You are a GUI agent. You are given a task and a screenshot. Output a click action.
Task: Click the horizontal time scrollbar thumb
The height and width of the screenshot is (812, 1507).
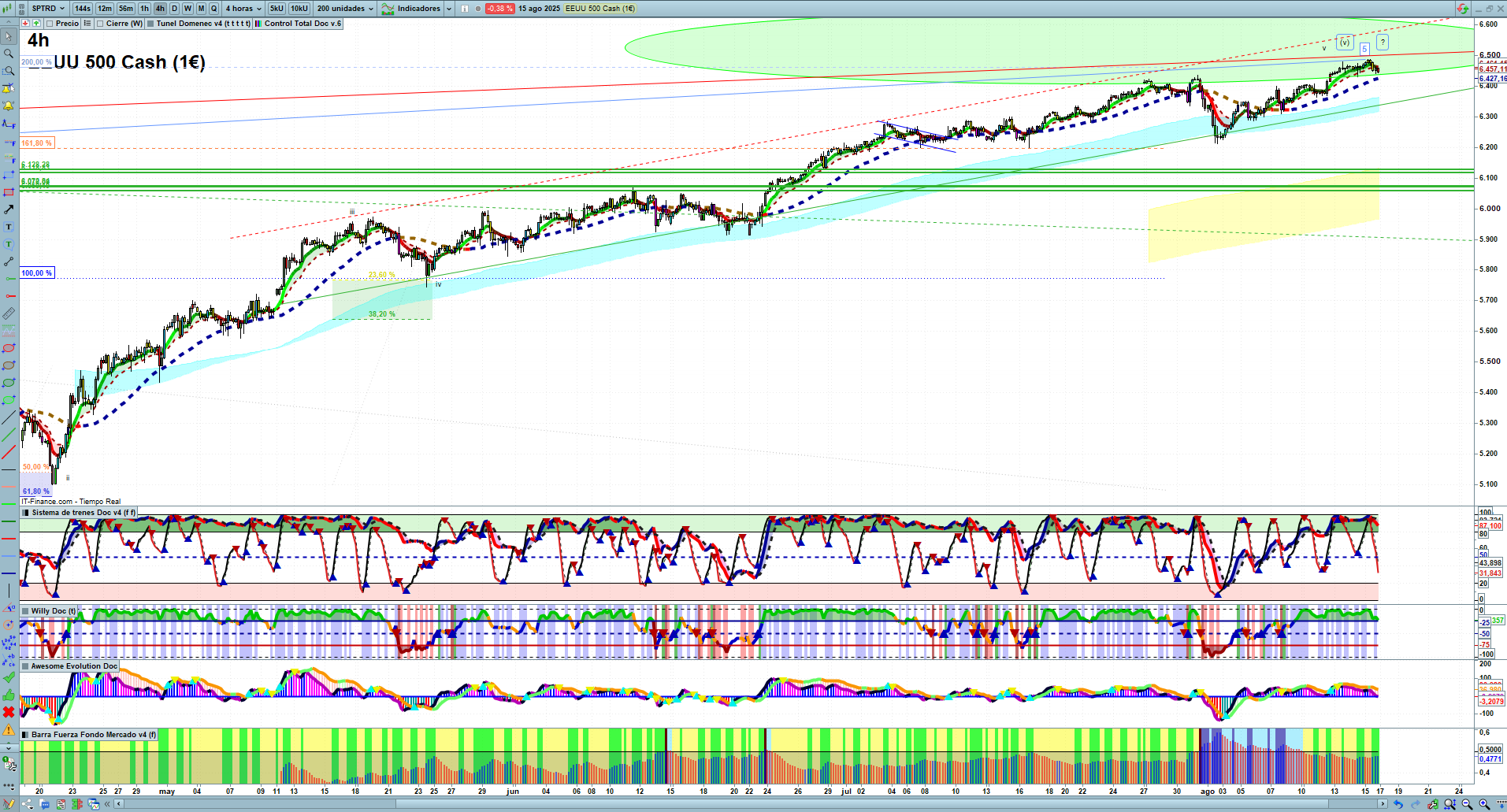click(x=862, y=804)
